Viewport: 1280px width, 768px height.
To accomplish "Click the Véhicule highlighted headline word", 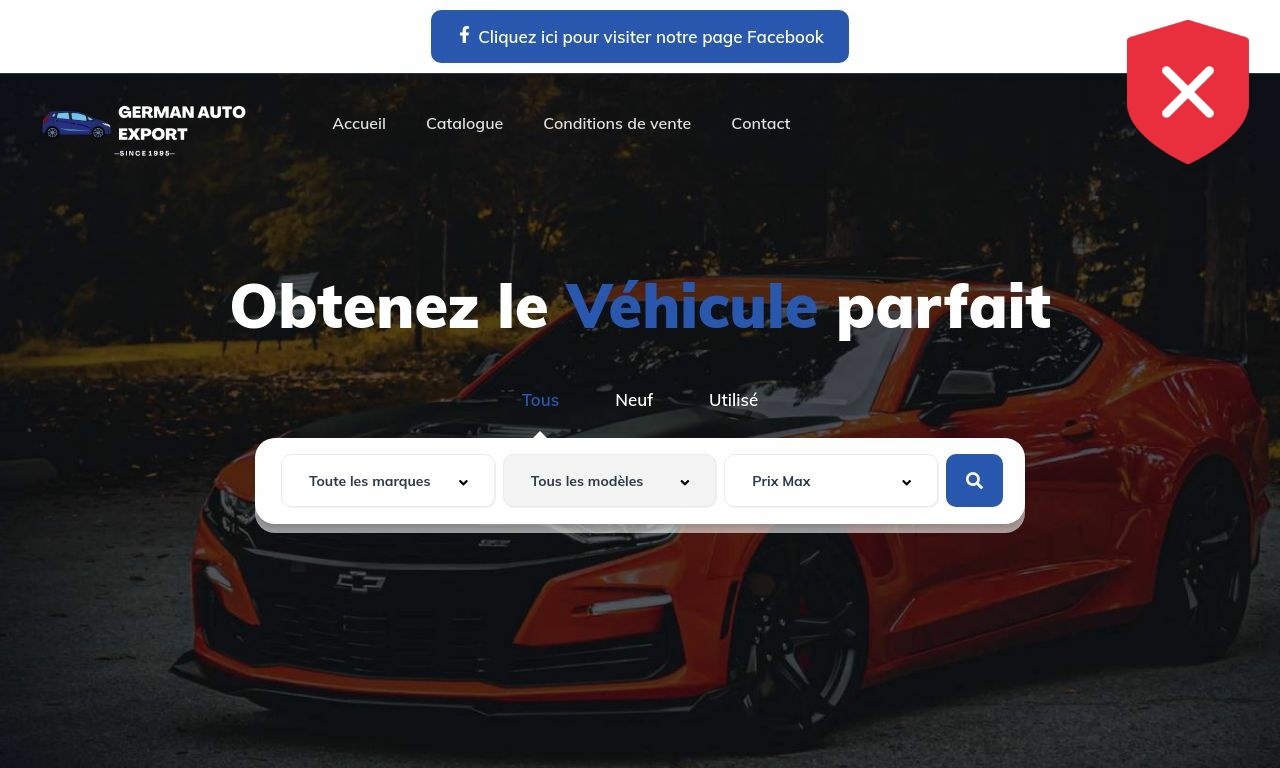I will tap(692, 306).
